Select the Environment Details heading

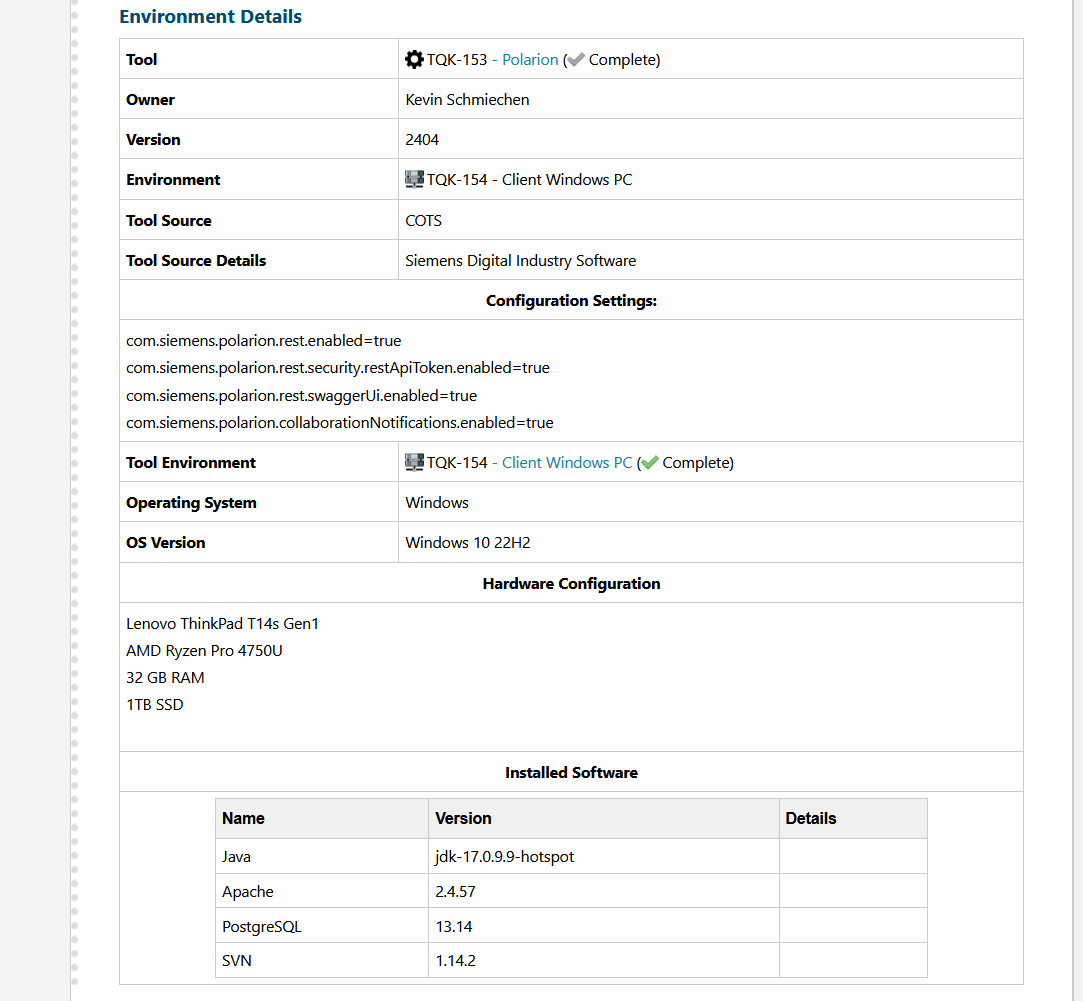[x=210, y=16]
